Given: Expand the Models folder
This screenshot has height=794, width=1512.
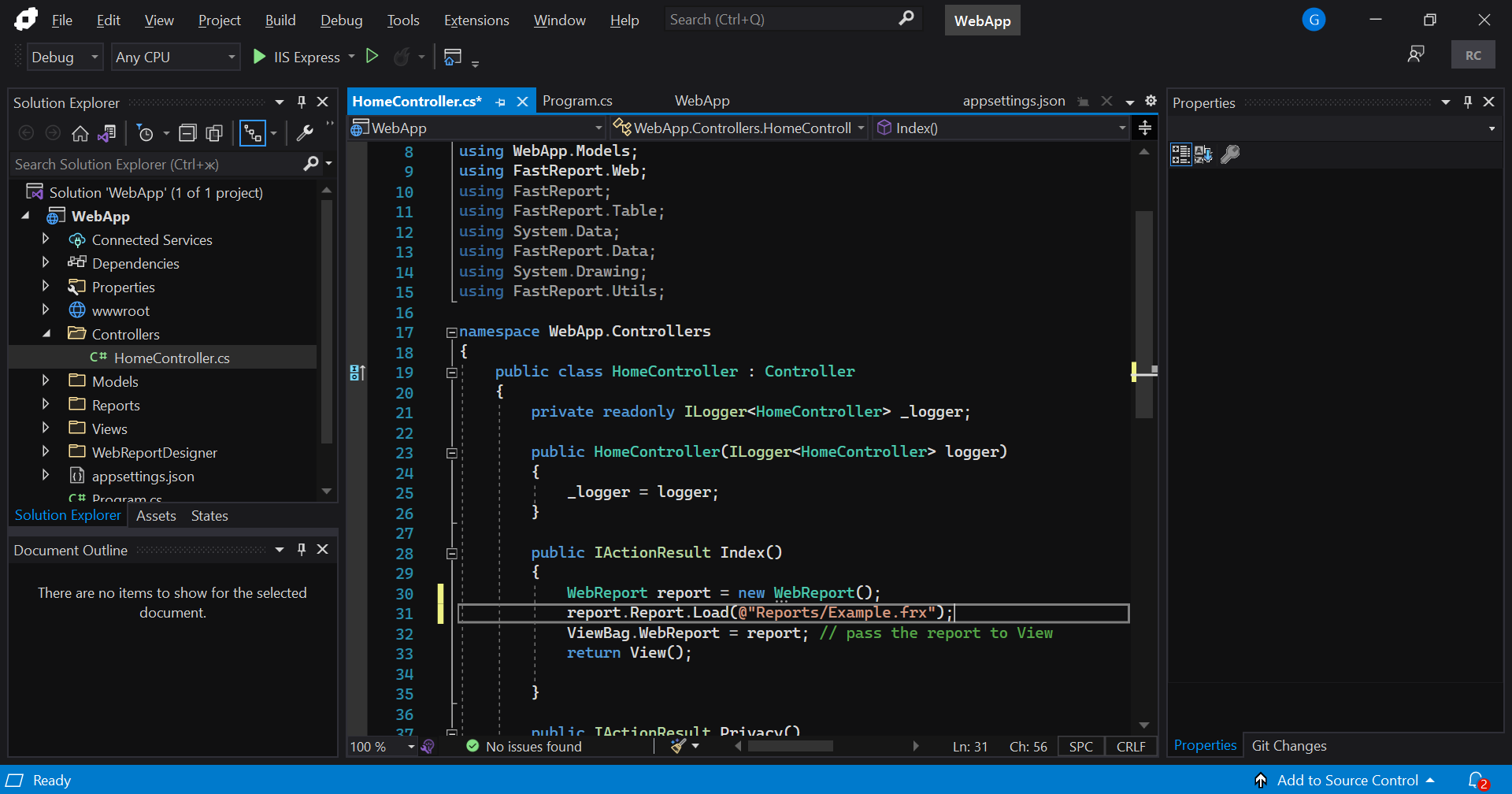Looking at the screenshot, I should pos(45,380).
